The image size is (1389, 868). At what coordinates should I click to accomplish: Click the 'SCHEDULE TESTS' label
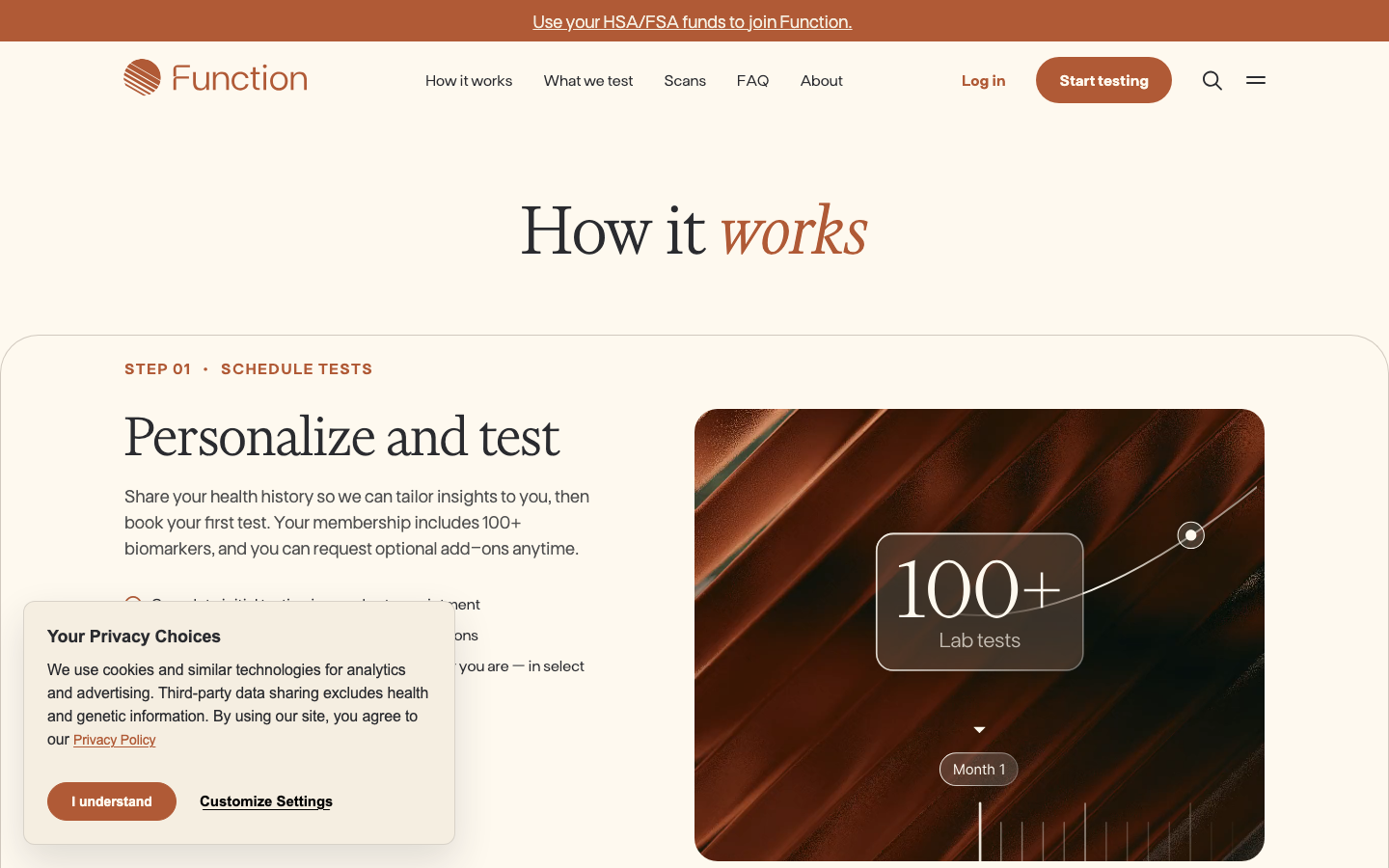coord(296,369)
